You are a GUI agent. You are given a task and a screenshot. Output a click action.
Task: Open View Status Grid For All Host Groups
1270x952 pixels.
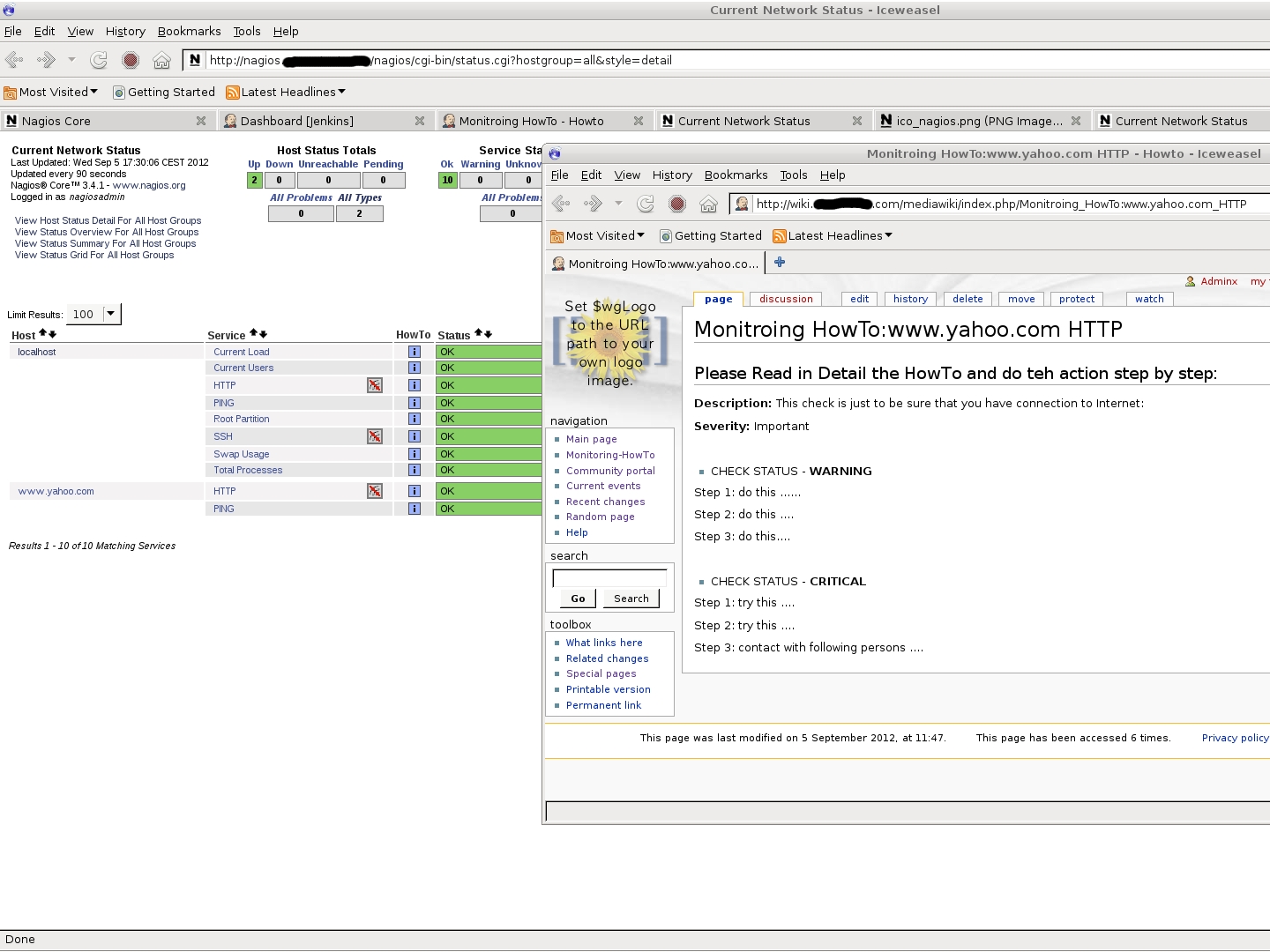pyautogui.click(x=94, y=255)
